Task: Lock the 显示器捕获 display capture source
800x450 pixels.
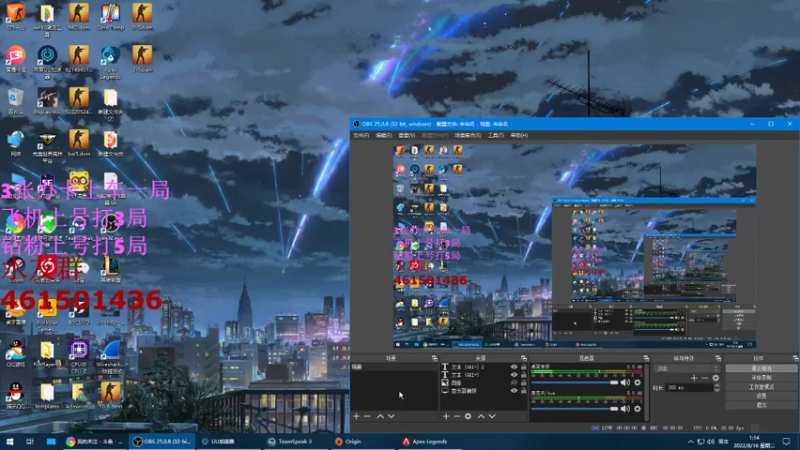Action: tap(523, 391)
